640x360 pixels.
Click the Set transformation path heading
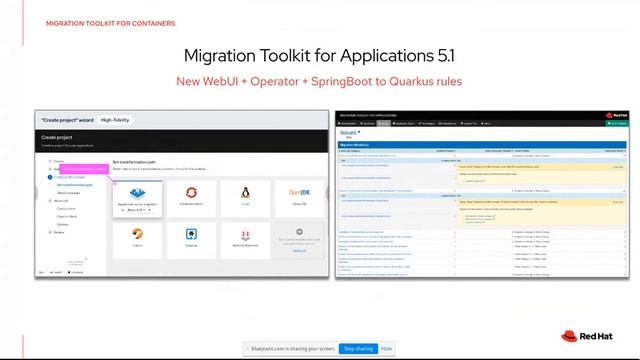[134, 162]
